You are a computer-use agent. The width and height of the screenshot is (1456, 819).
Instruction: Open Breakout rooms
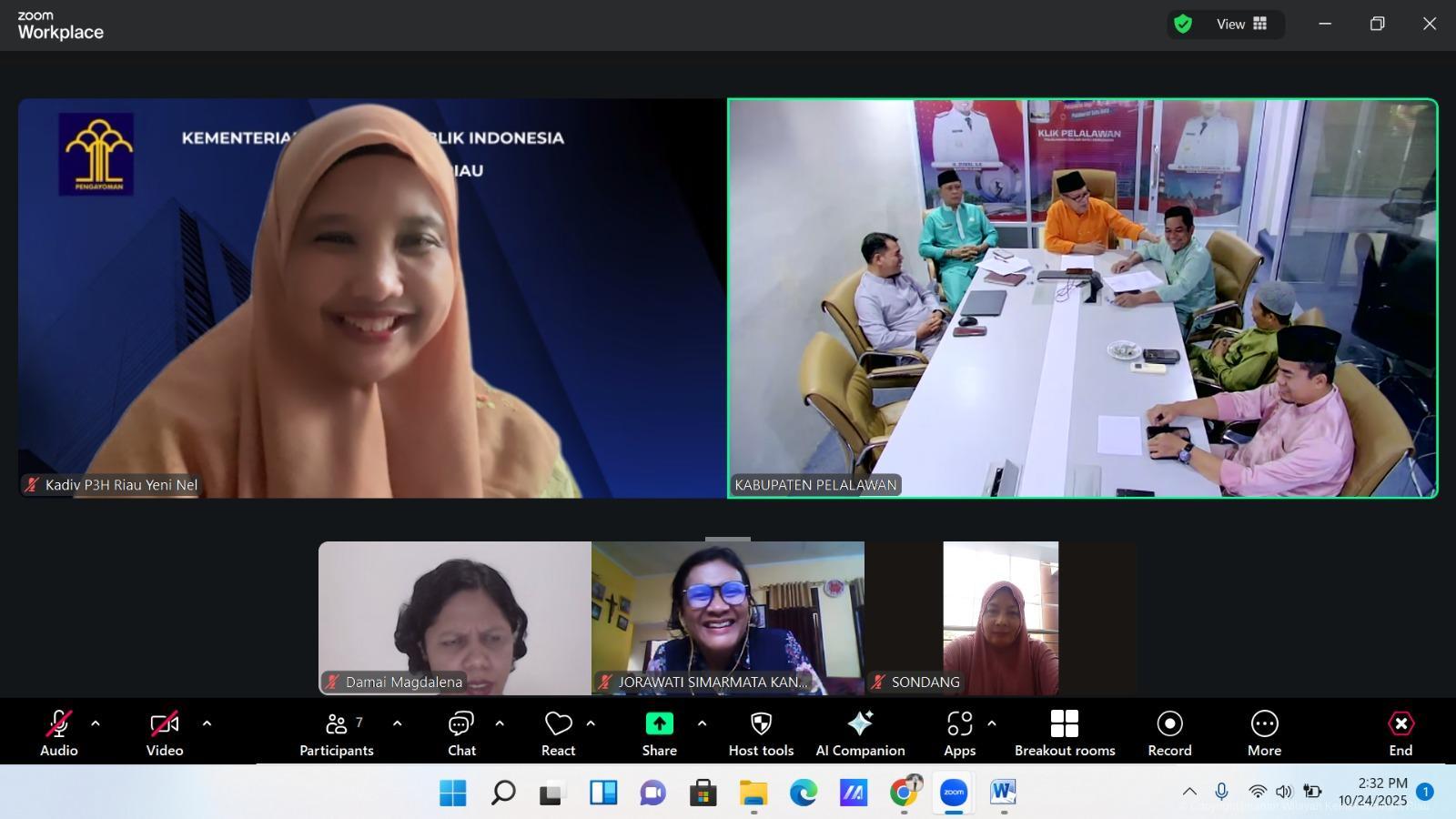coord(1065,733)
